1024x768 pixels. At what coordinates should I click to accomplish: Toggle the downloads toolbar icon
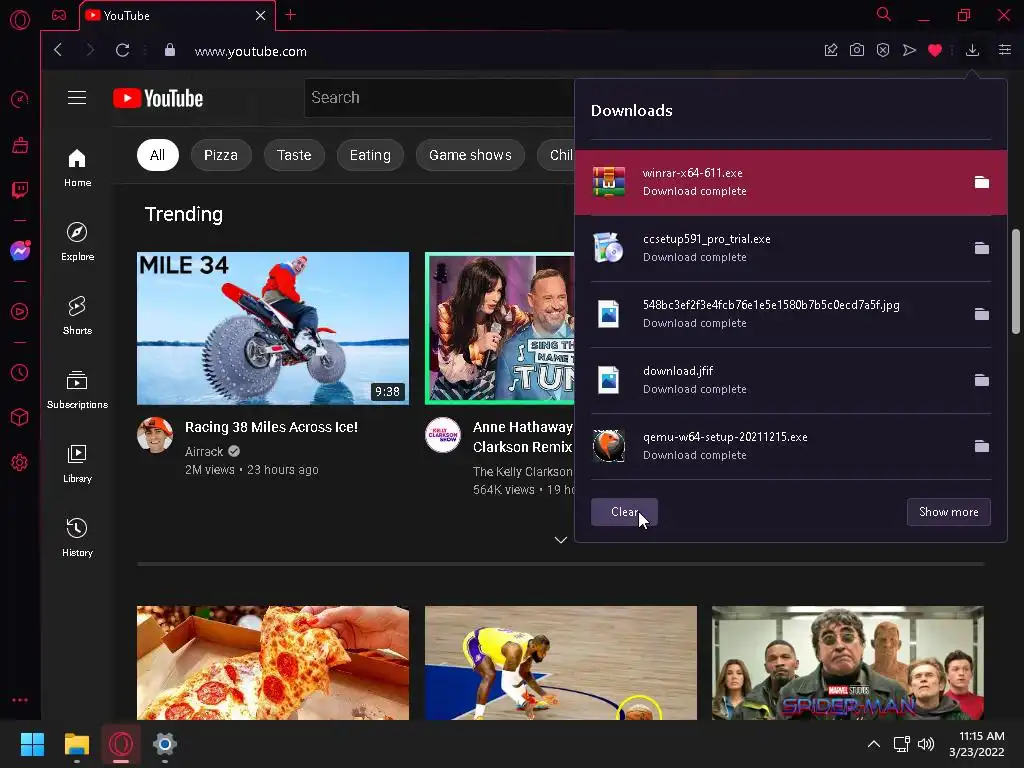pyautogui.click(x=972, y=50)
